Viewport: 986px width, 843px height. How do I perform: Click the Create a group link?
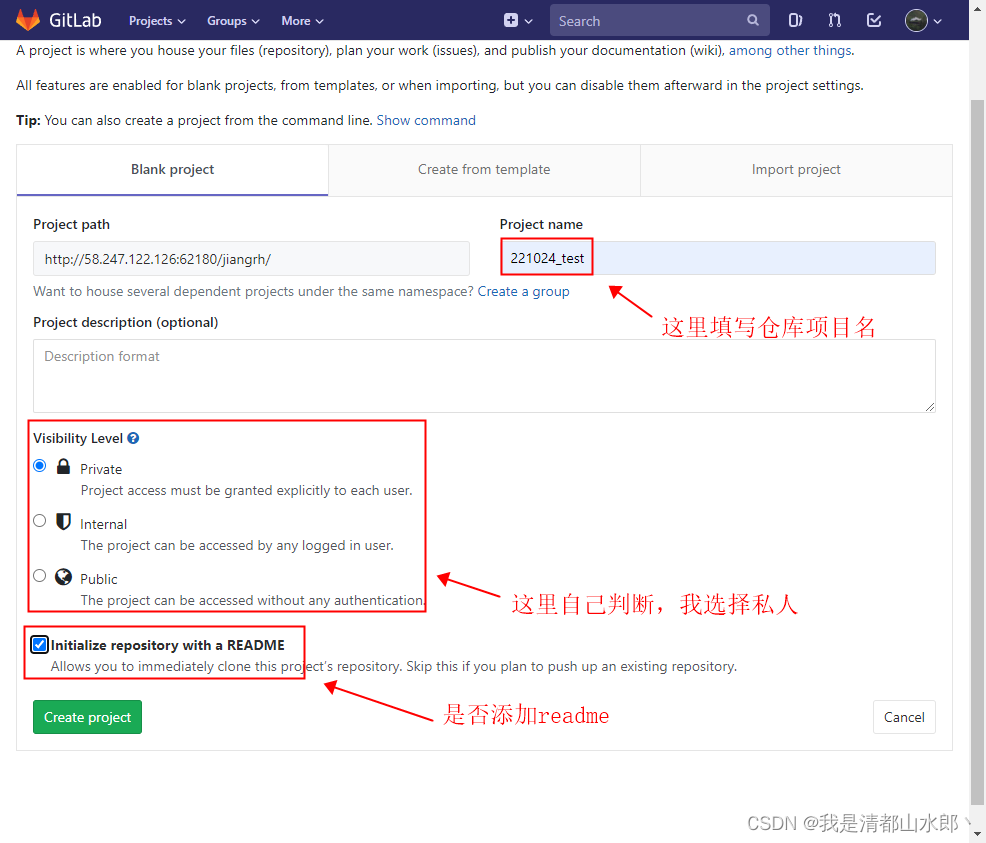(x=523, y=291)
